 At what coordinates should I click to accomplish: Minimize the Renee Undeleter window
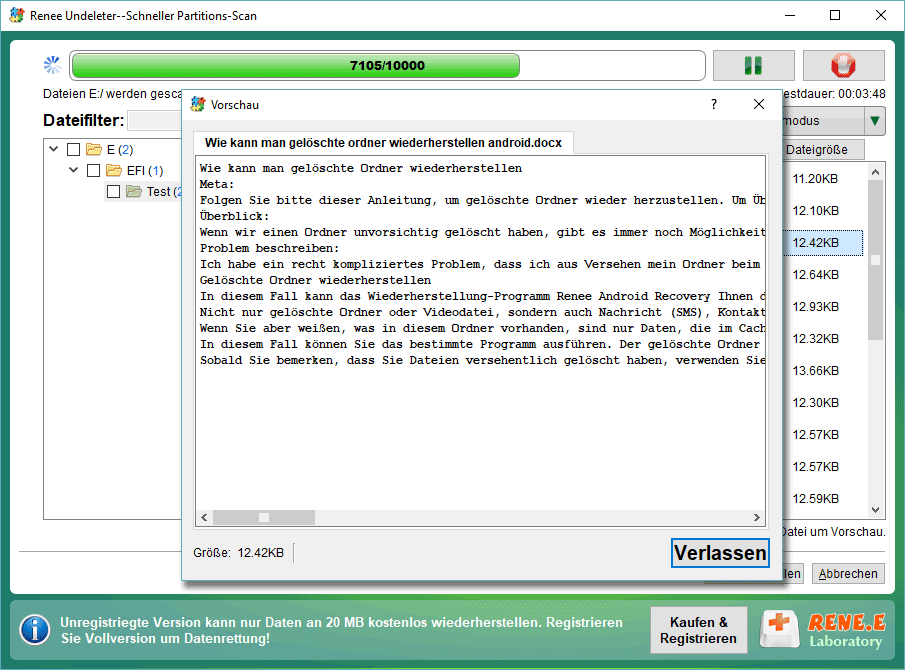click(x=790, y=16)
